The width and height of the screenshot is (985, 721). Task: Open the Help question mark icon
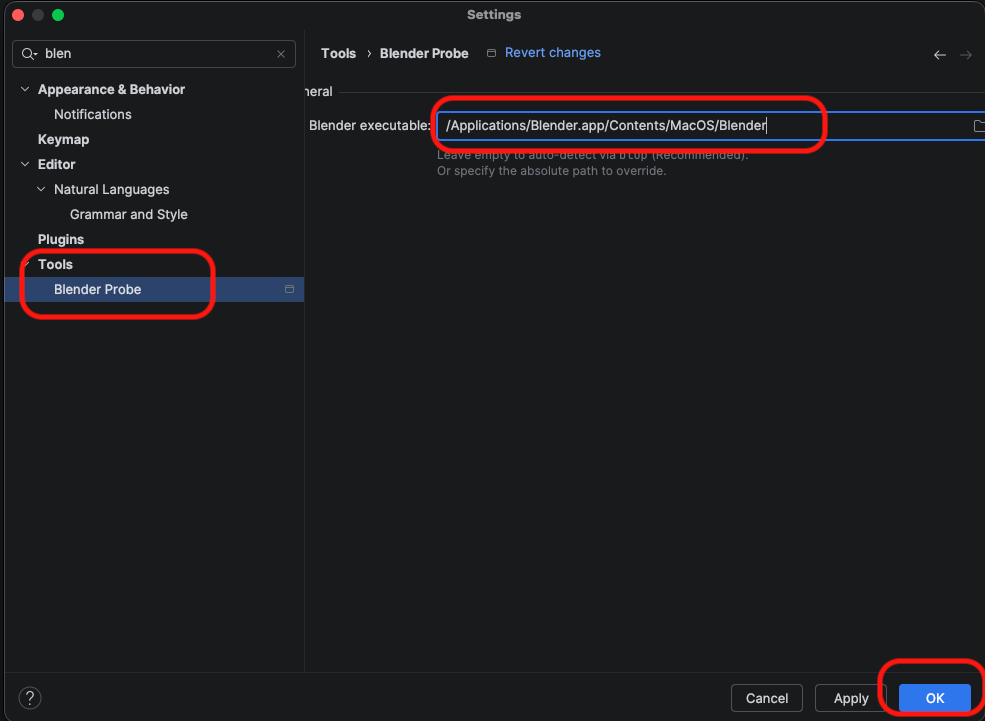tap(29, 697)
